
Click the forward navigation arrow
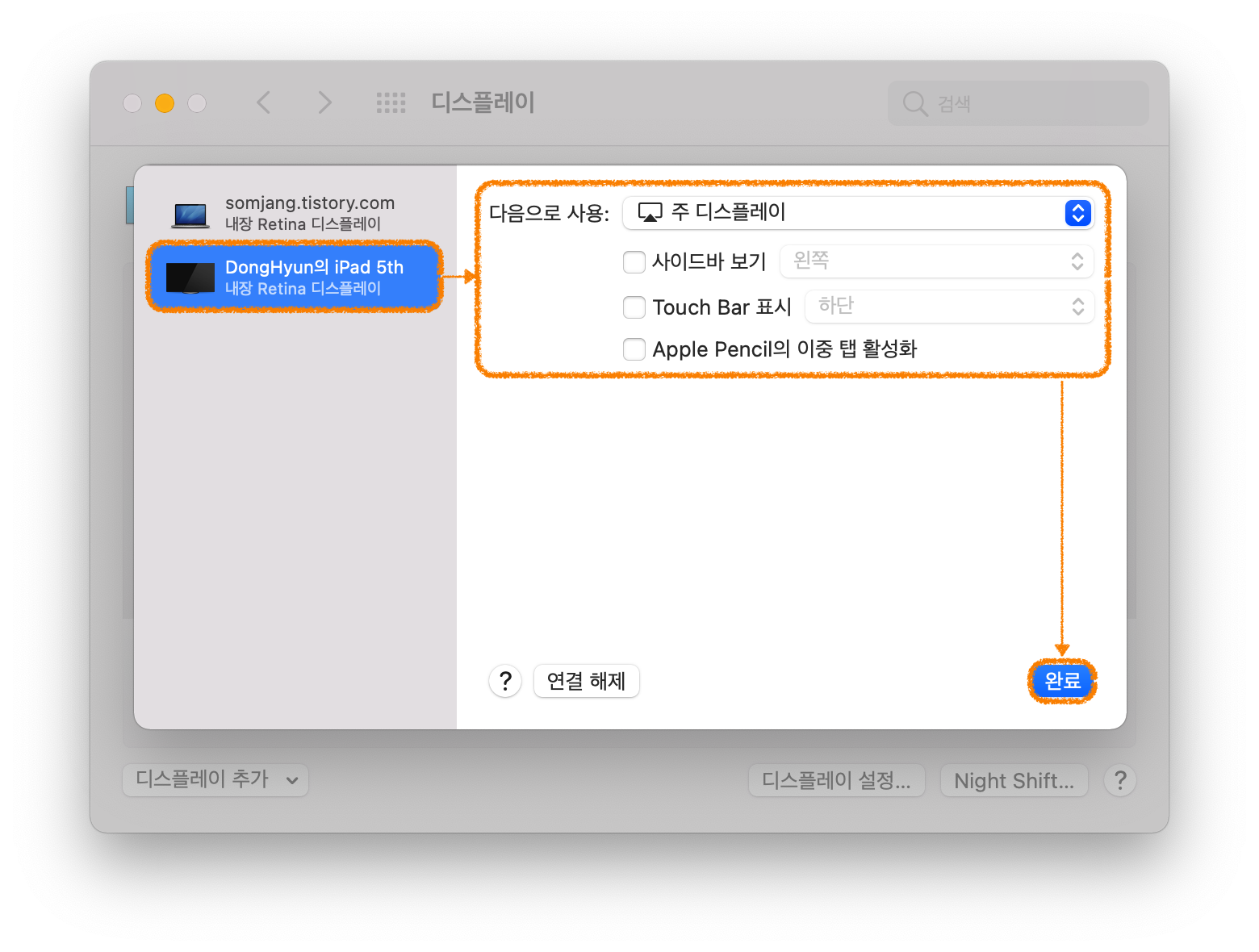(x=324, y=102)
